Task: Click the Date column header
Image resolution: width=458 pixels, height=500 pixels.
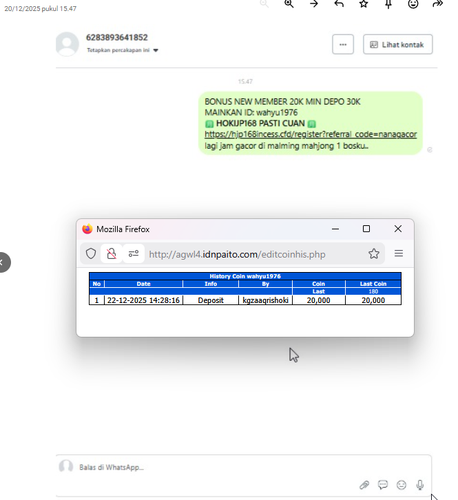Action: point(144,284)
